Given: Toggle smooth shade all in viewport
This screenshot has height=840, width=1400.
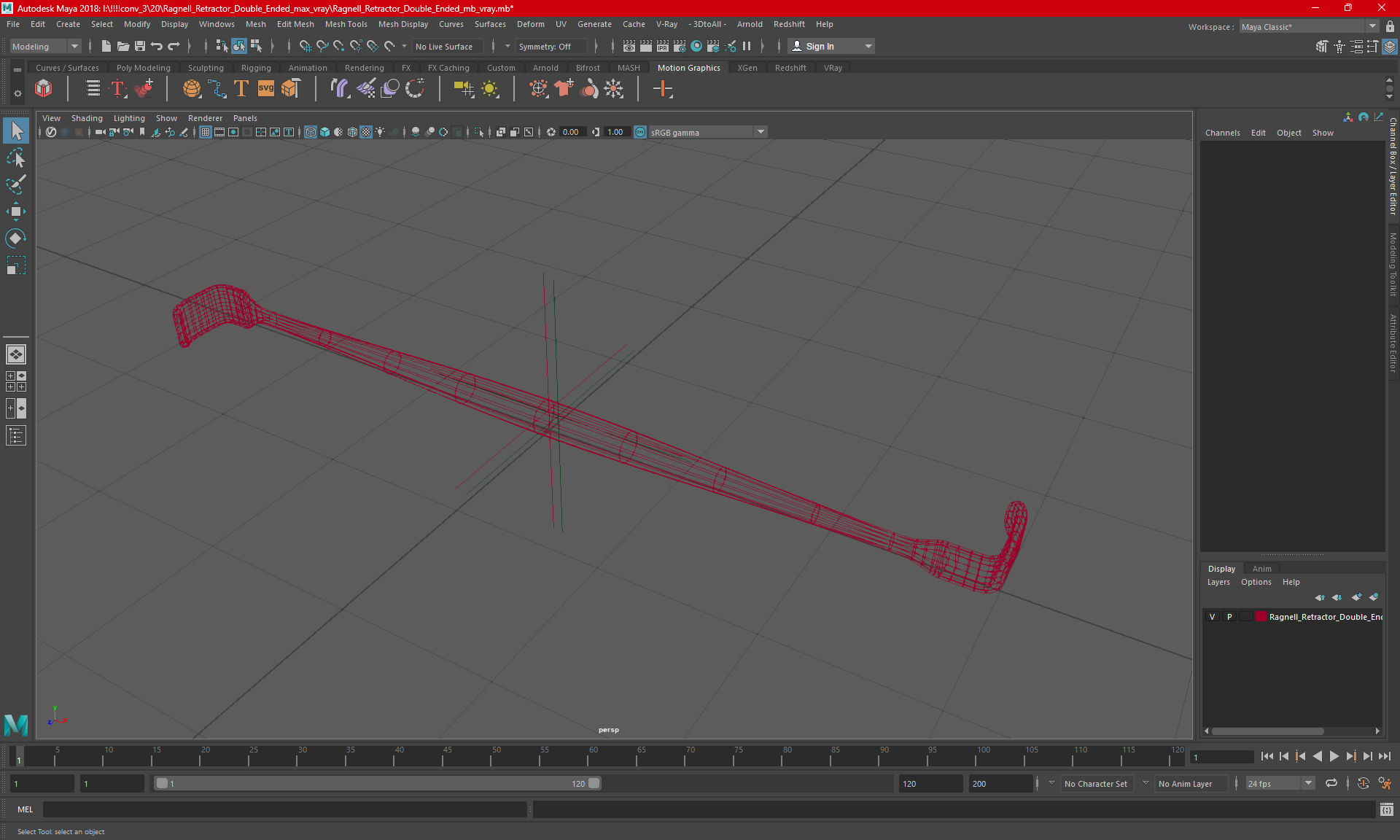Looking at the screenshot, I should tap(325, 132).
